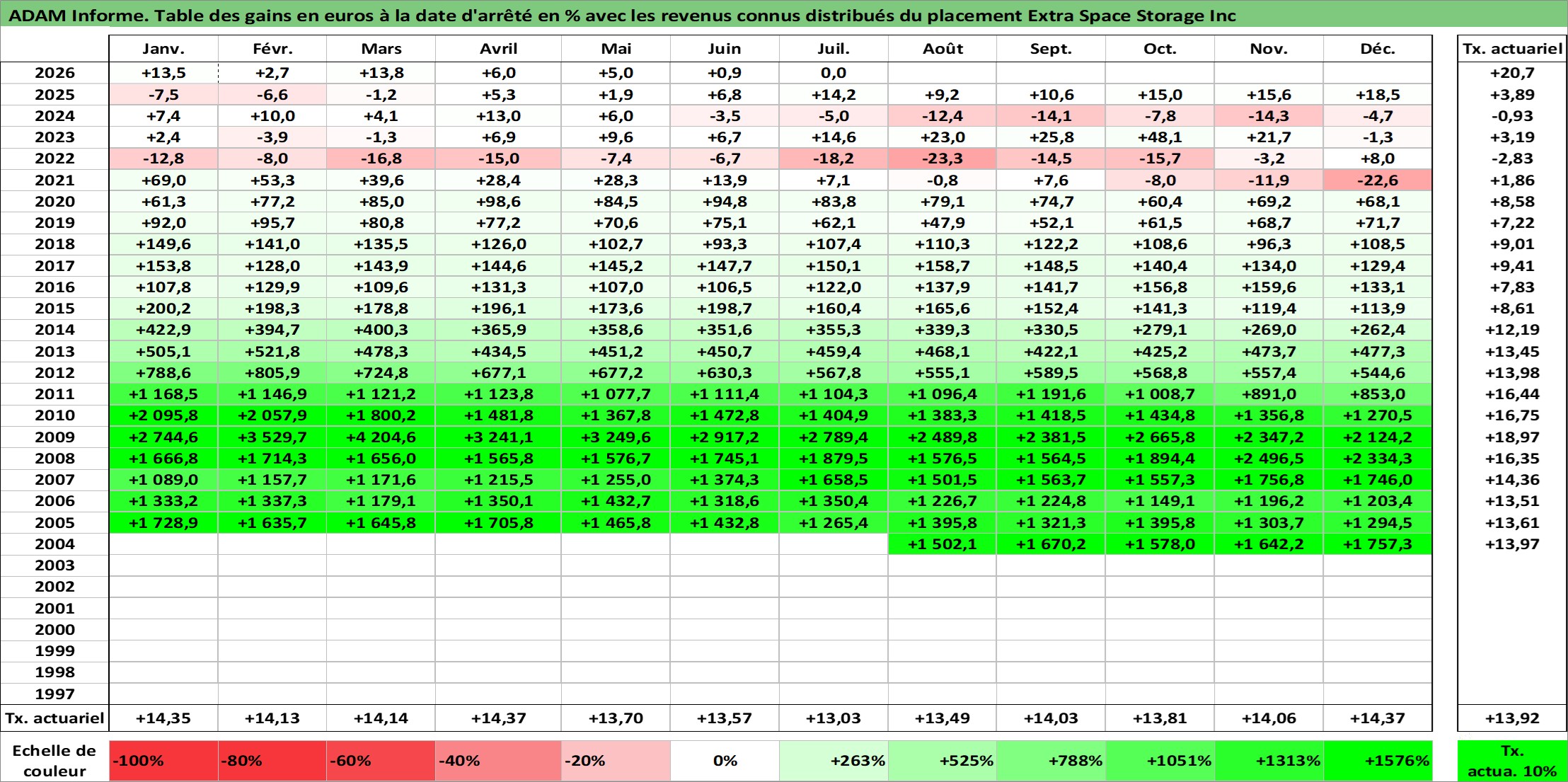Click the '+13,5' cell for January 2026
This screenshot has height=782, width=1568.
coord(163,73)
